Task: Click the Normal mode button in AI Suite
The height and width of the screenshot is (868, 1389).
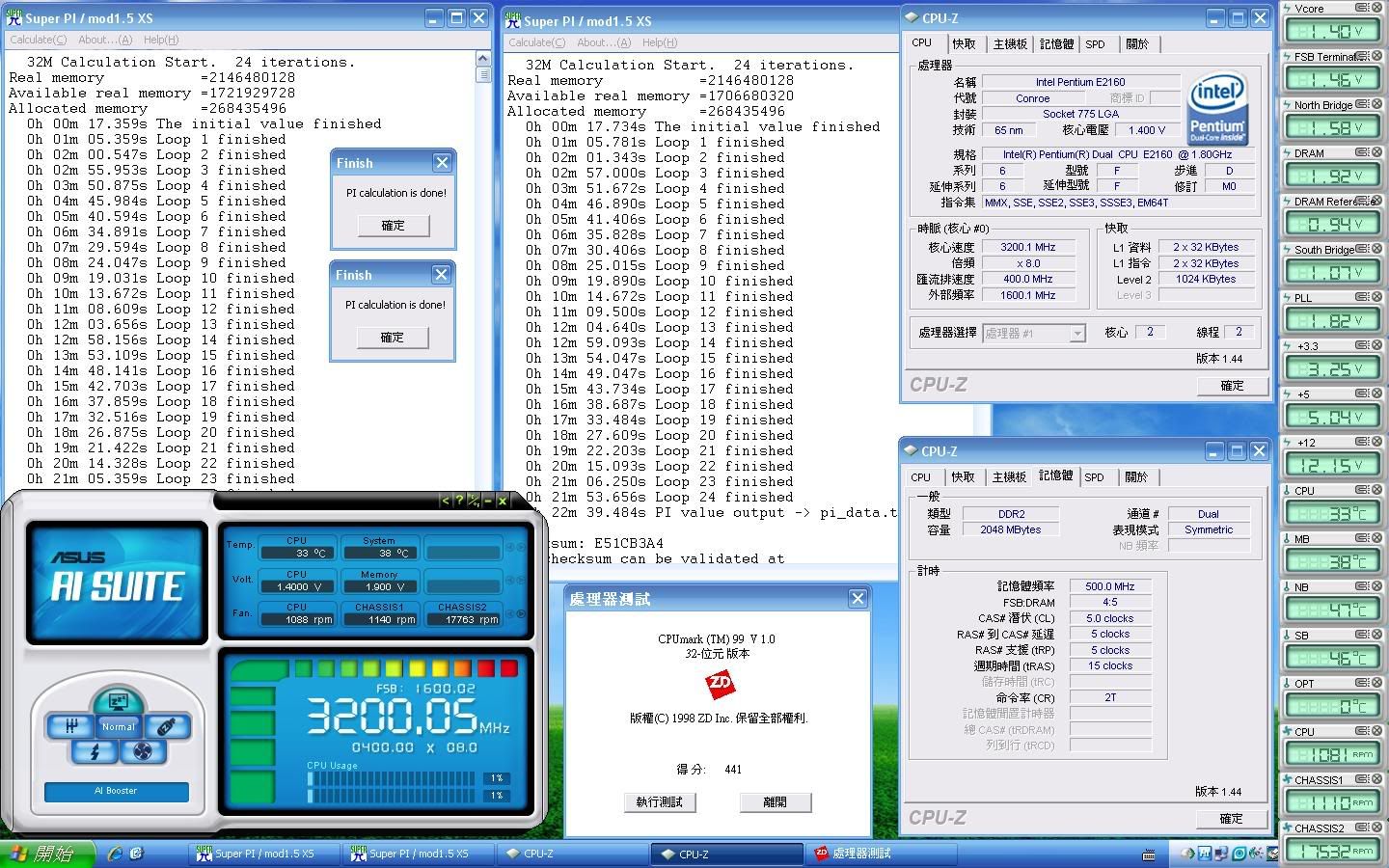Action: point(119,726)
